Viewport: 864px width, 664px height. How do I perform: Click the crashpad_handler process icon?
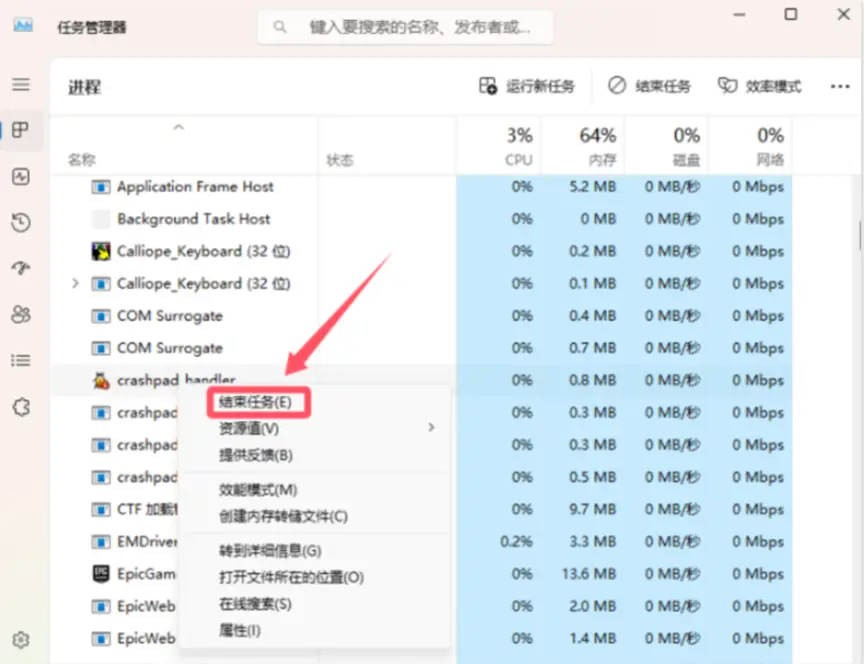(100, 380)
